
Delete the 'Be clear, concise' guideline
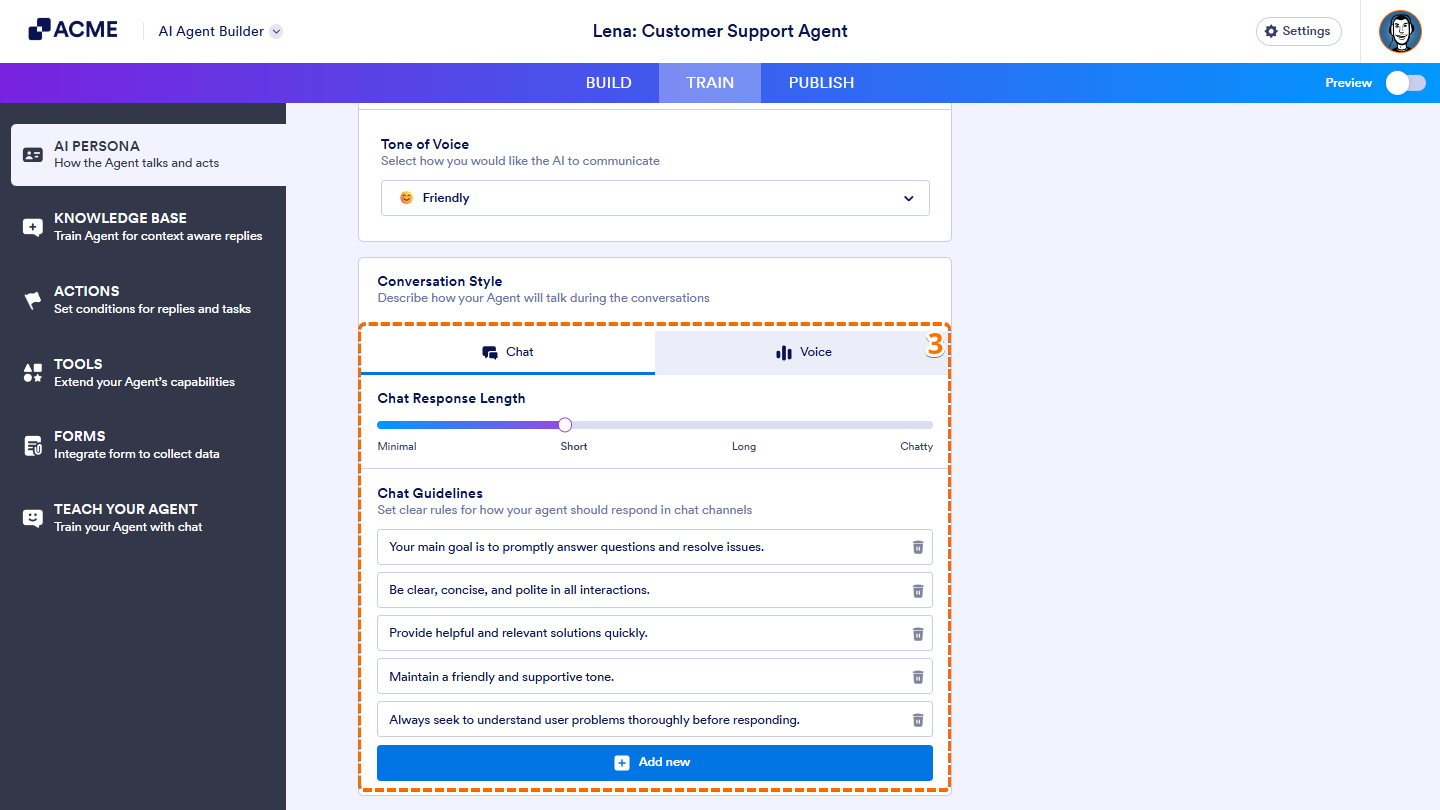click(917, 590)
